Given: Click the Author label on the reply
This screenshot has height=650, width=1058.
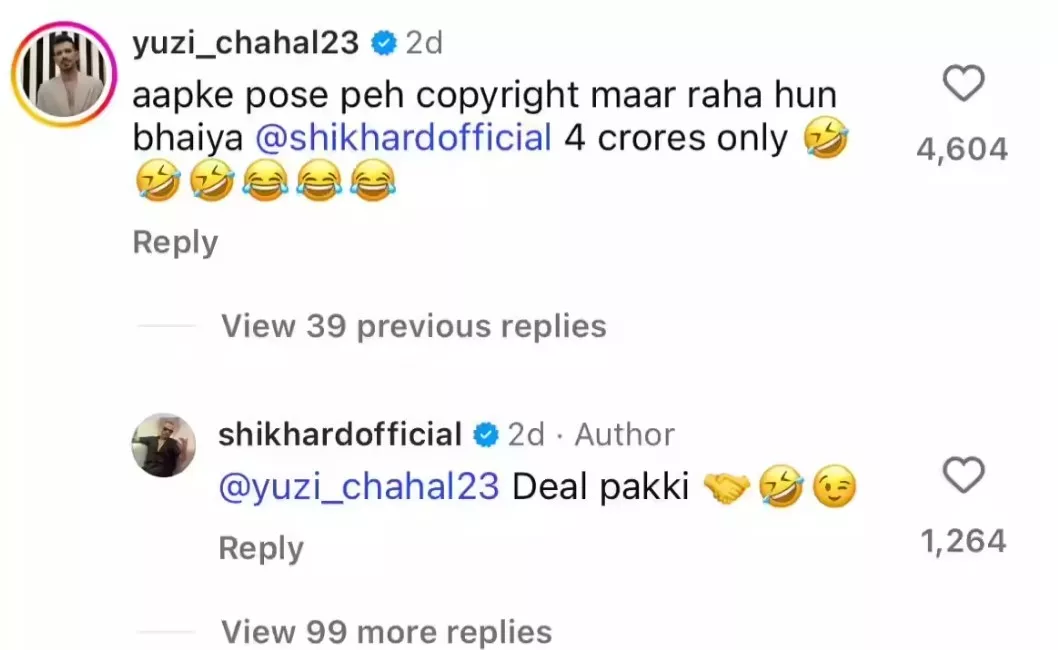Looking at the screenshot, I should pos(624,434).
